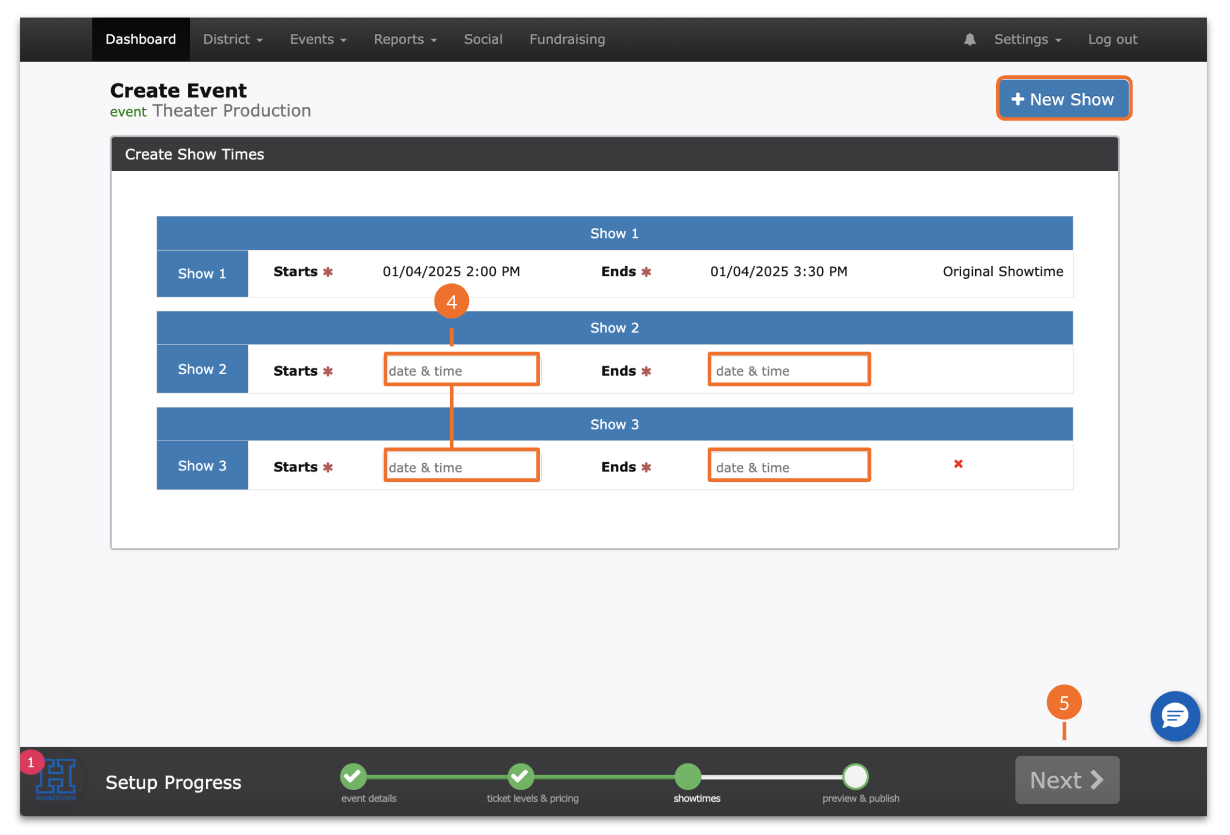The height and width of the screenshot is (835, 1230).
Task: Click Show 3 Ends date field
Action: (789, 466)
